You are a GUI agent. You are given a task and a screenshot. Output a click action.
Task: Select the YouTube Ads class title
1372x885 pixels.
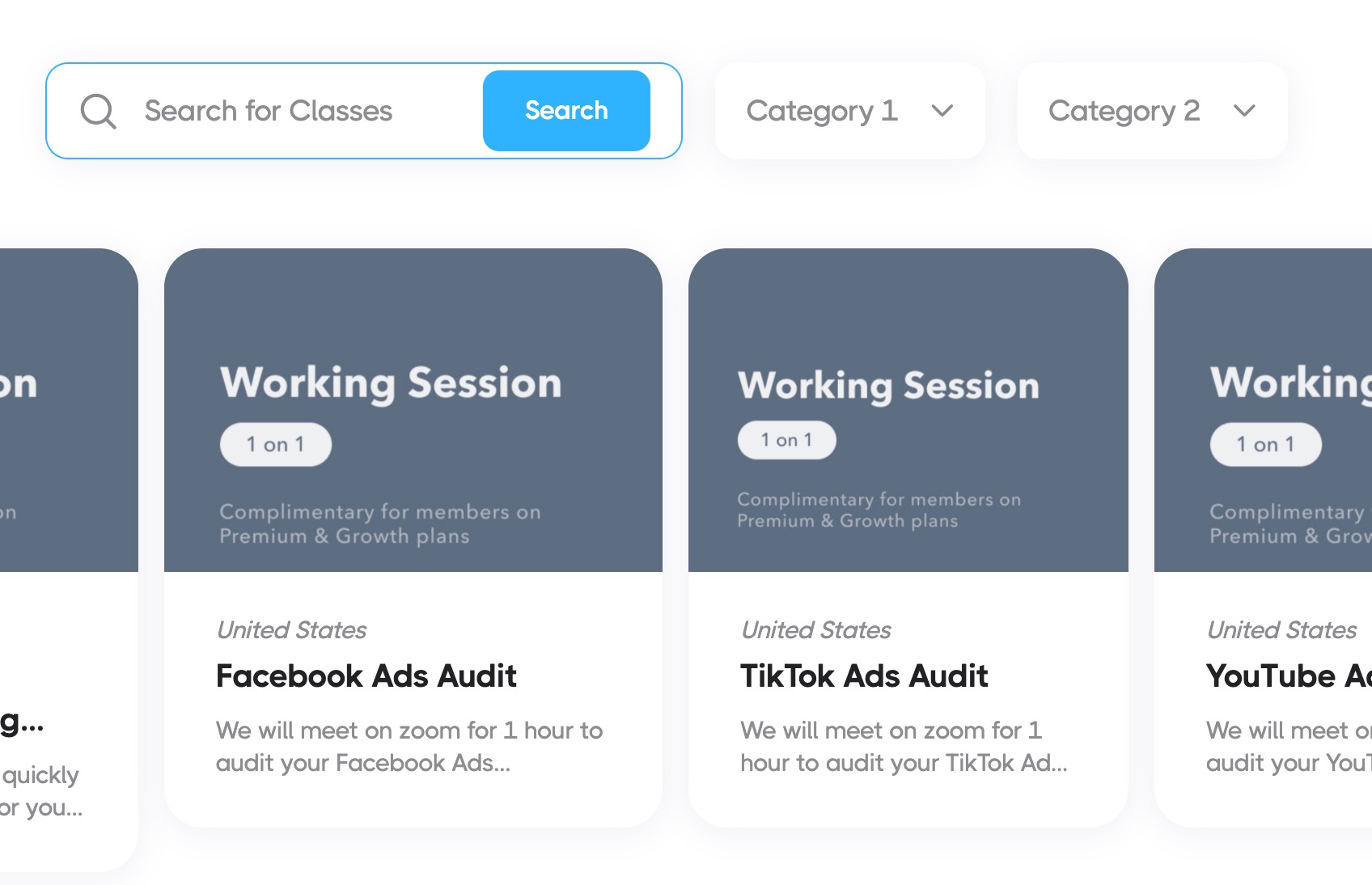coord(1286,676)
